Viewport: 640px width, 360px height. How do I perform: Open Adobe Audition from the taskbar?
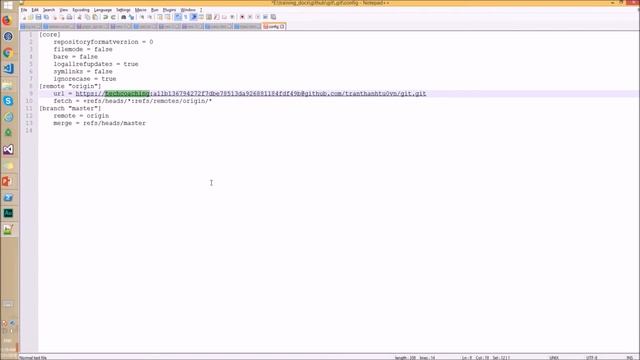[x=8, y=213]
